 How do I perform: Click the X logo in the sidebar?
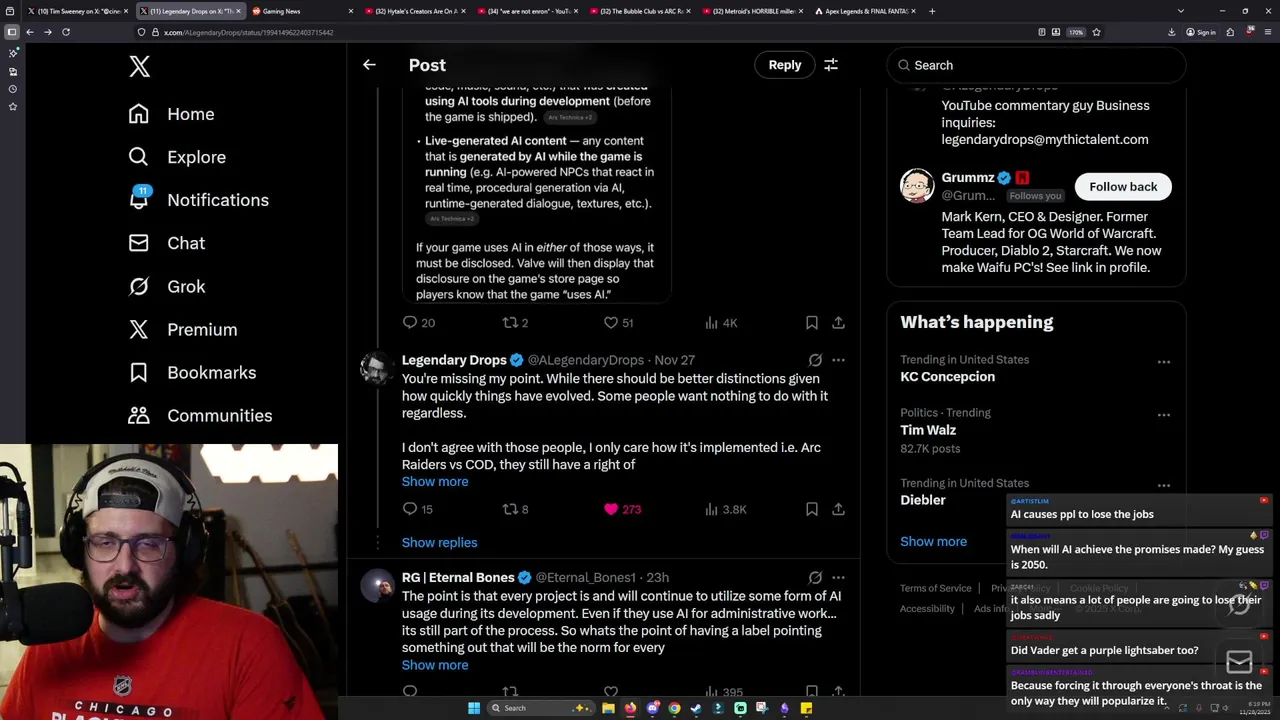[x=139, y=67]
